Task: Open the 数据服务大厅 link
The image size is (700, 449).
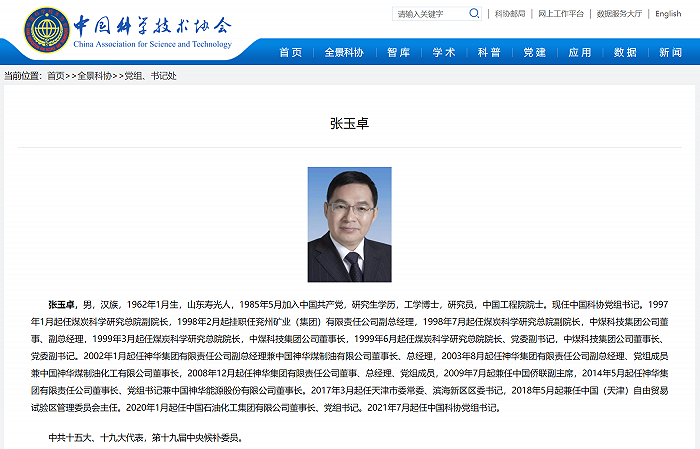Action: point(619,14)
